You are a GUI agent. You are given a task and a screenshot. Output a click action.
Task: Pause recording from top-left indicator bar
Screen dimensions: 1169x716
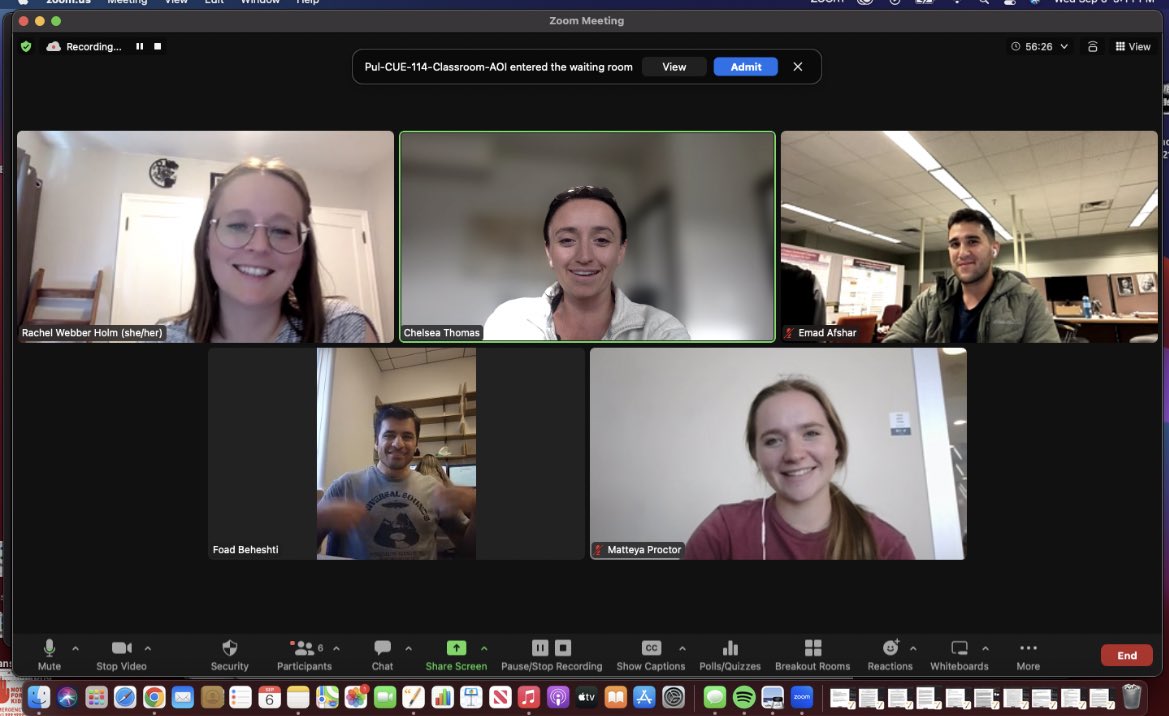pos(139,46)
